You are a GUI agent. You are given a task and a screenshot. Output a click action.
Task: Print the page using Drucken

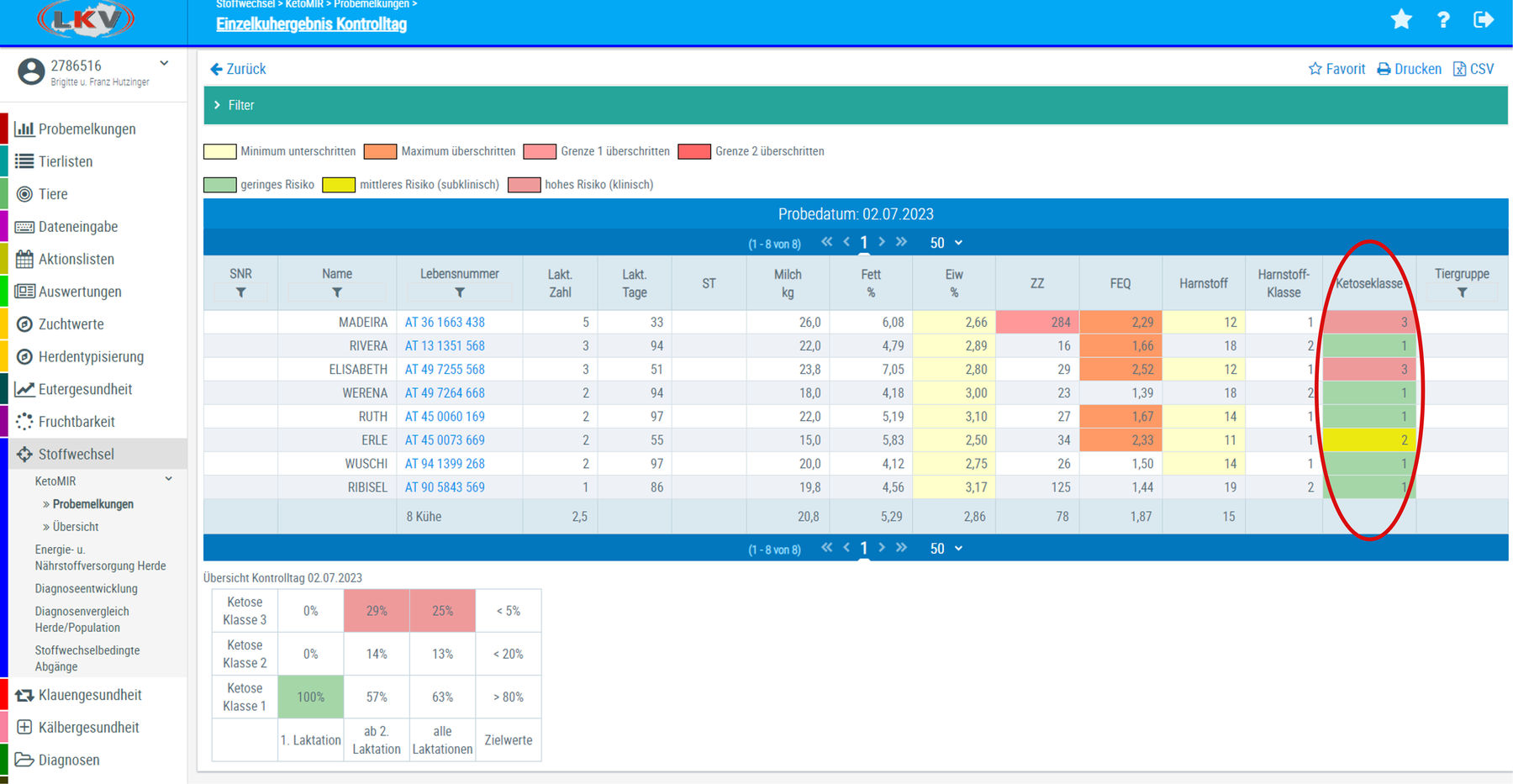click(x=1409, y=69)
